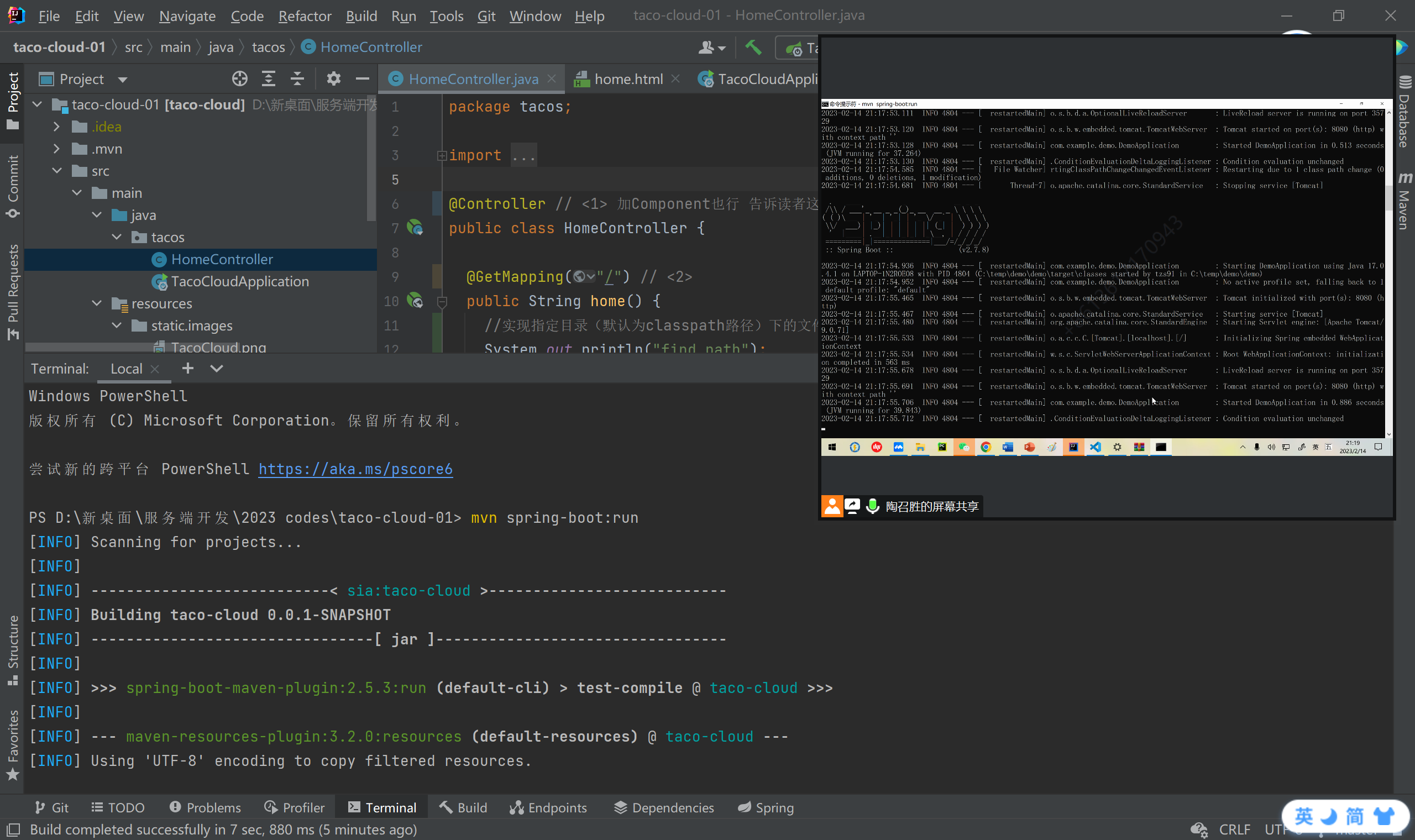Open terminal tabs dropdown chevron

[216, 369]
